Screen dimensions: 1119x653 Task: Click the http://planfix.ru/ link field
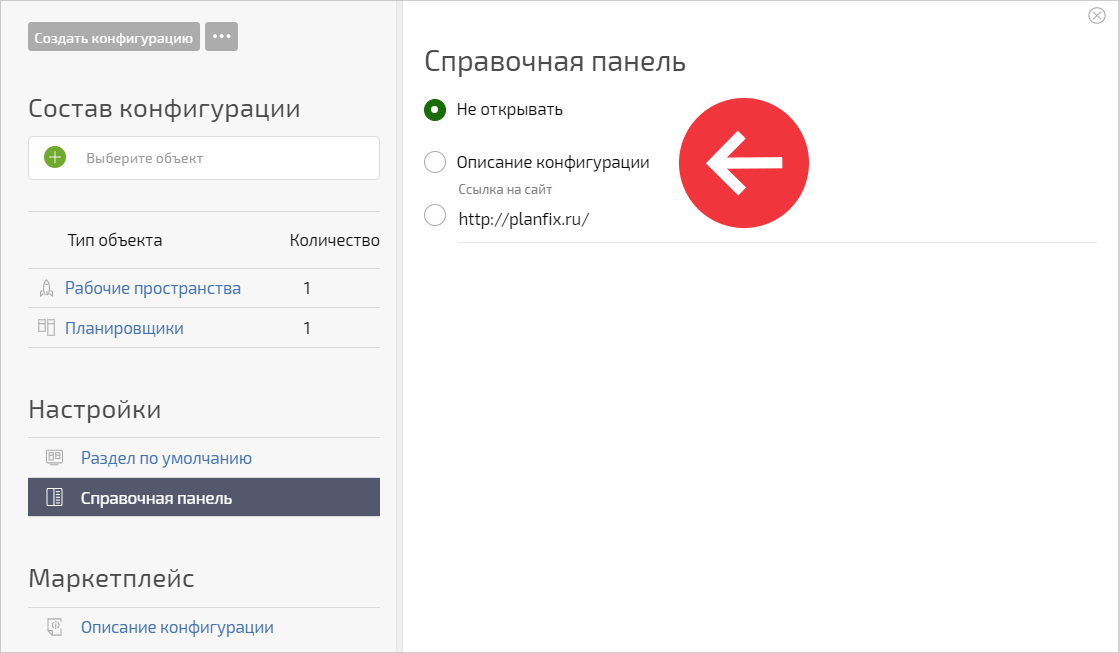point(777,219)
